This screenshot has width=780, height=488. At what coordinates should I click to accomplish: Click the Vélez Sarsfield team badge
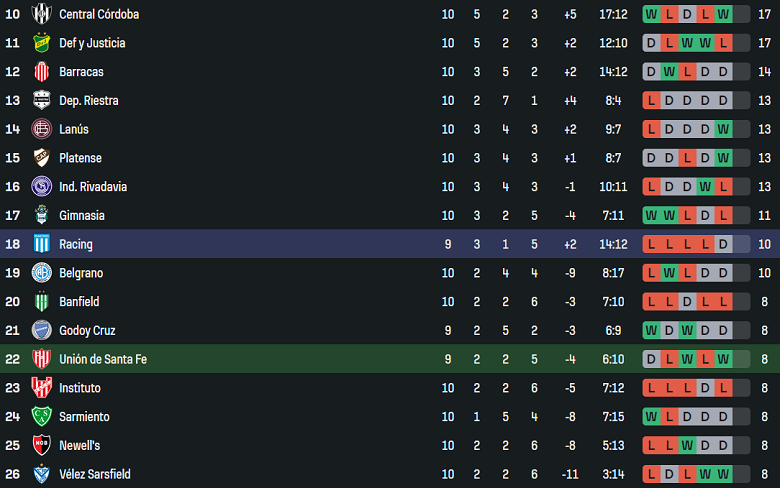(42, 474)
